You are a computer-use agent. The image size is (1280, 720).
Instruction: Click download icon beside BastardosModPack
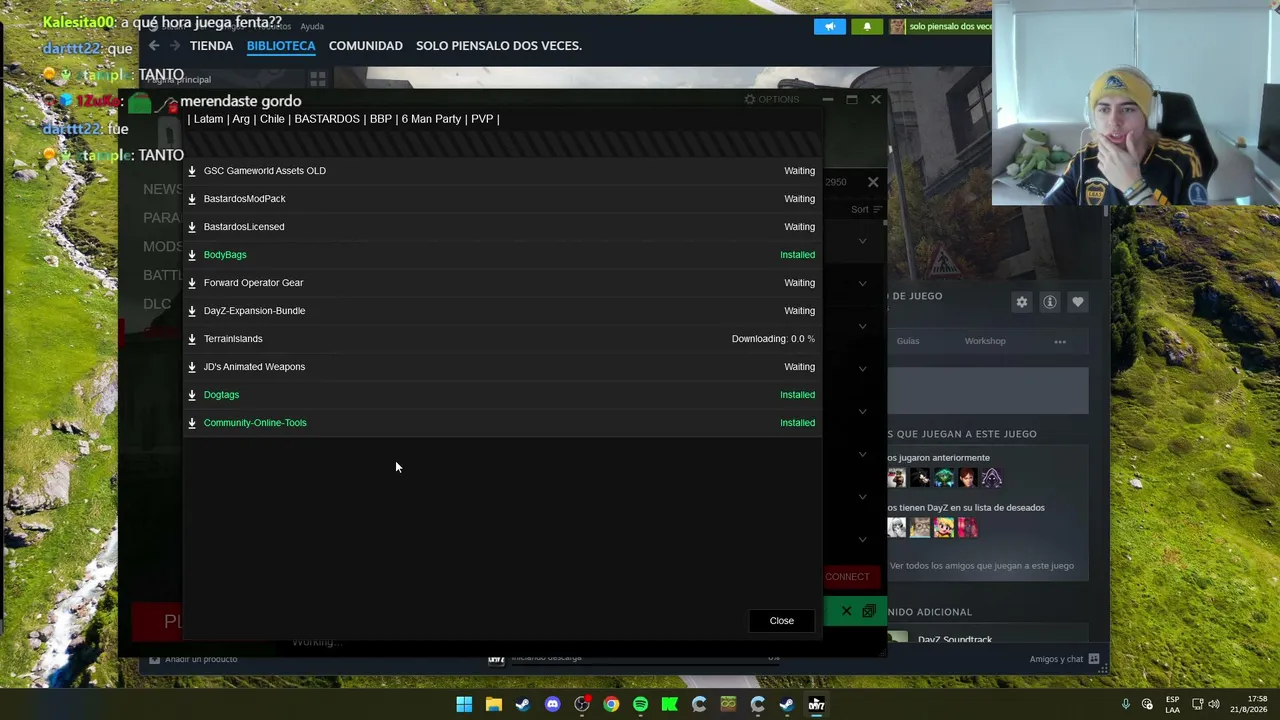(192, 199)
